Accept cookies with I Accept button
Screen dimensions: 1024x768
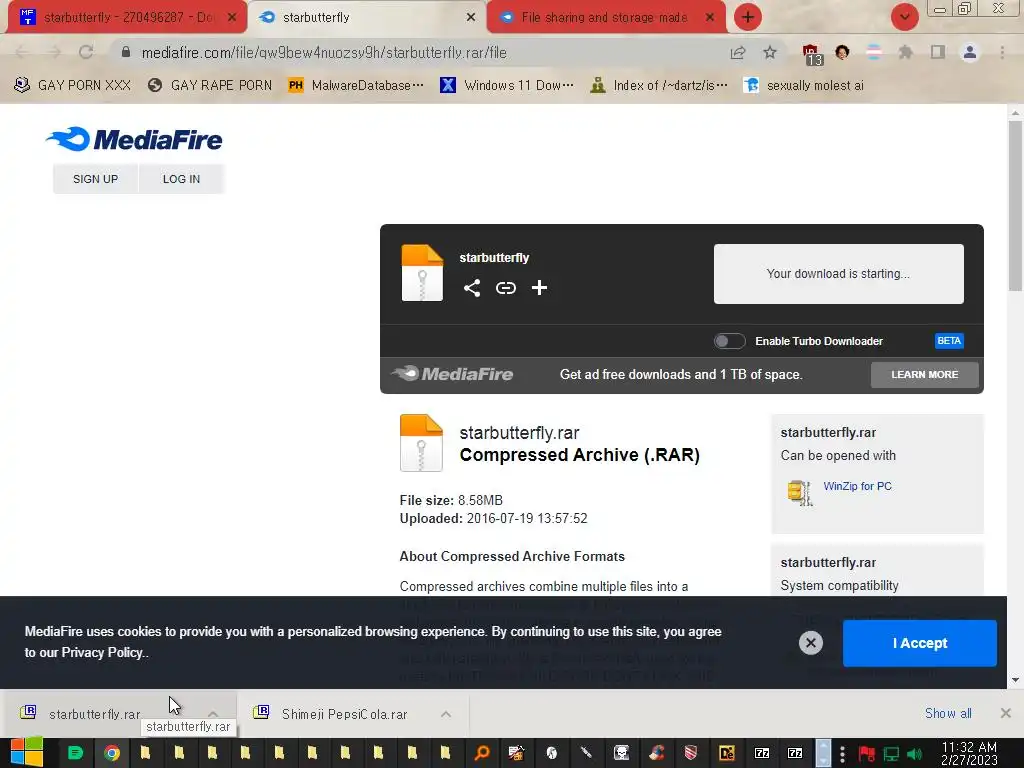pyautogui.click(x=920, y=643)
